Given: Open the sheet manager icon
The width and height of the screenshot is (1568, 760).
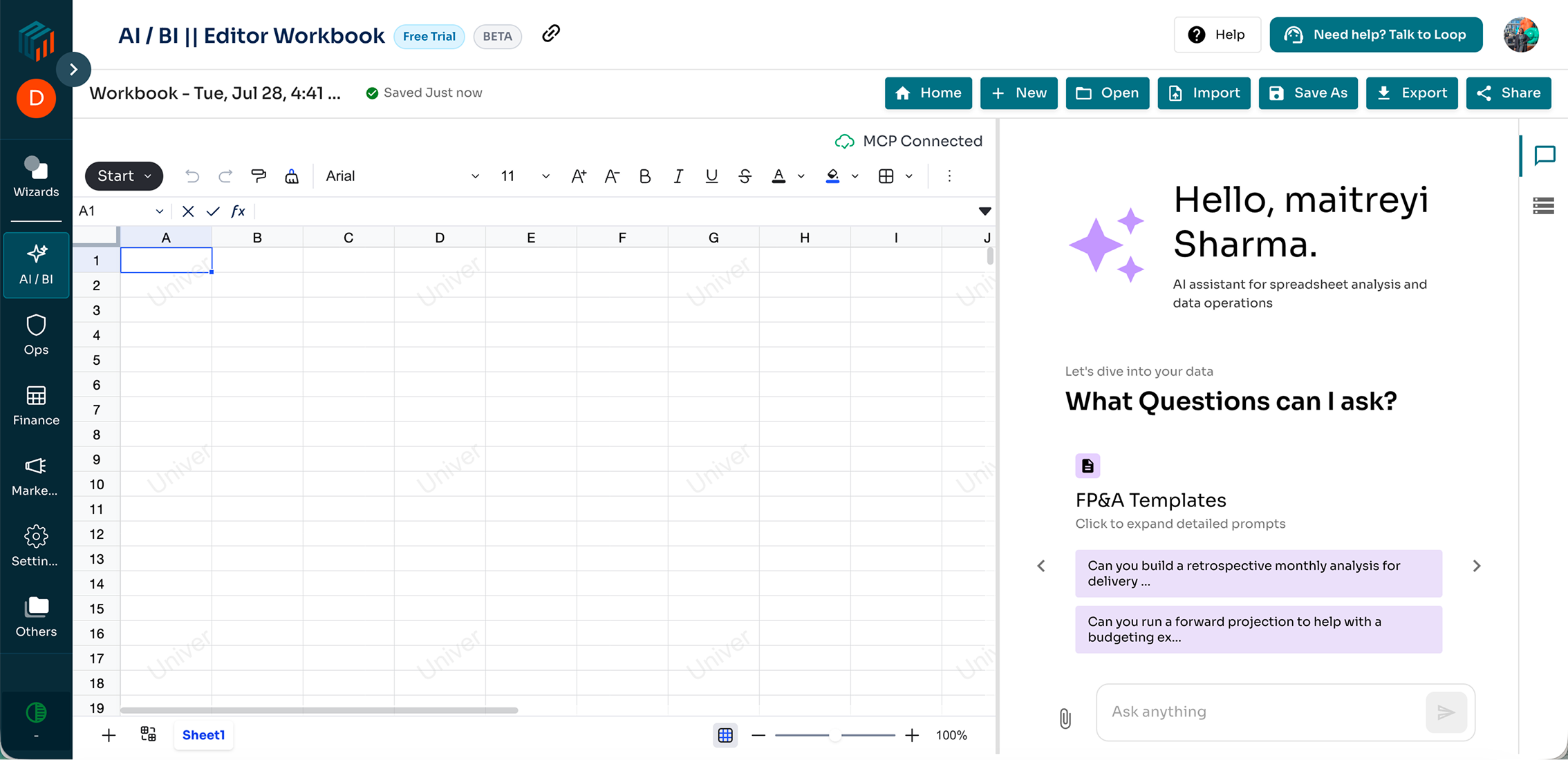Looking at the screenshot, I should [x=148, y=734].
